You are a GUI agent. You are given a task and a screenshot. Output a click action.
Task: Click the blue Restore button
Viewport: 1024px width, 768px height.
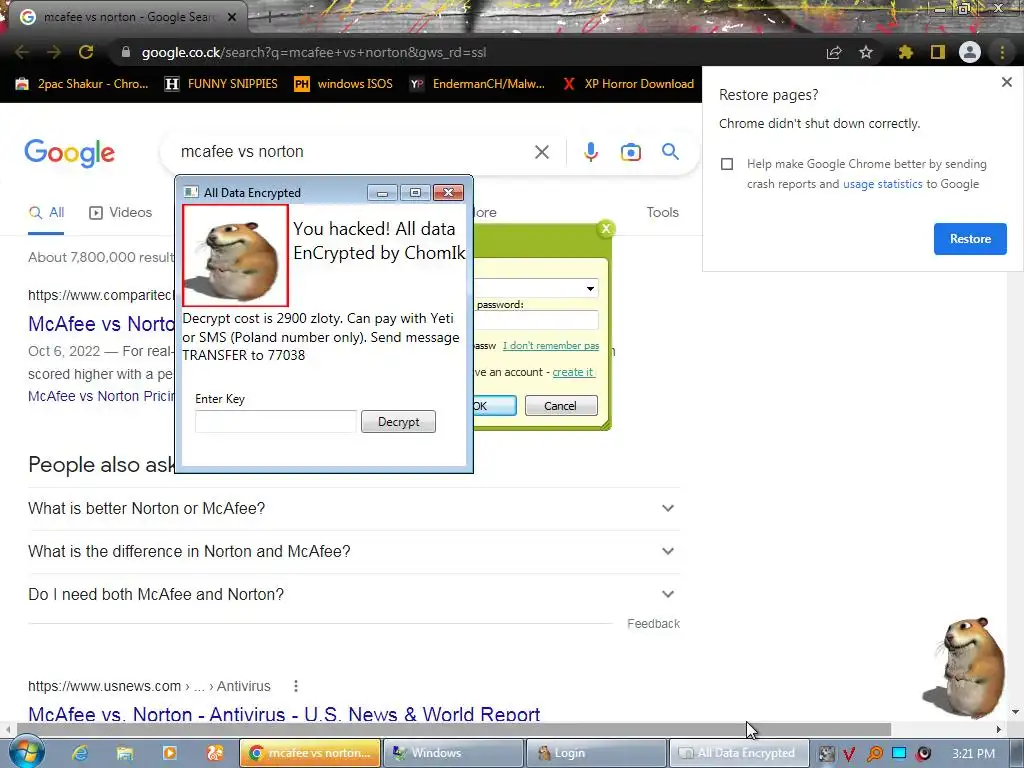coord(970,239)
